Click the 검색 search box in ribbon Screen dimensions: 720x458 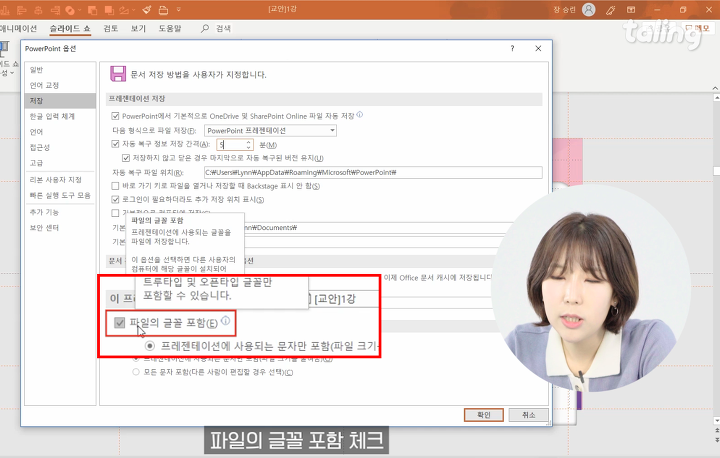tap(223, 28)
